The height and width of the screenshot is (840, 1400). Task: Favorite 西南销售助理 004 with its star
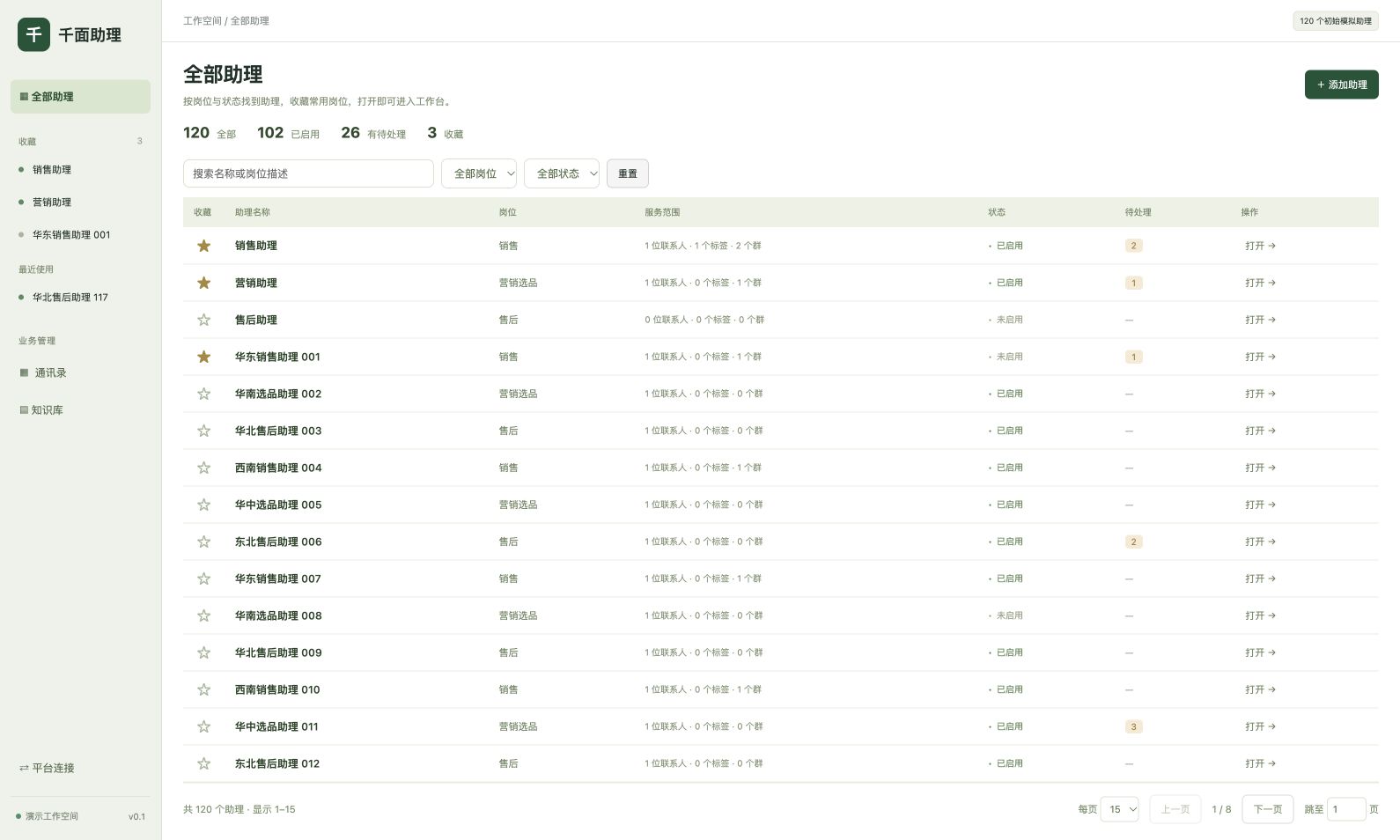click(203, 468)
